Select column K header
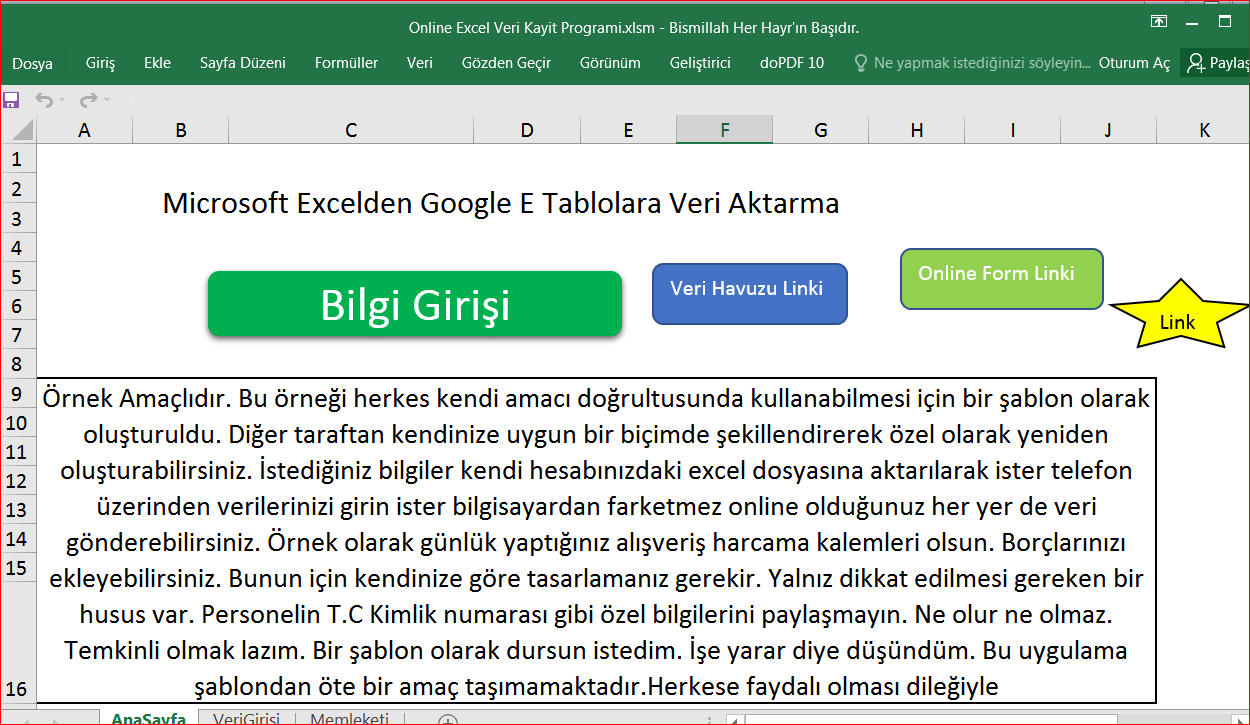Screen dimensions: 1250x725 (x=1203, y=130)
